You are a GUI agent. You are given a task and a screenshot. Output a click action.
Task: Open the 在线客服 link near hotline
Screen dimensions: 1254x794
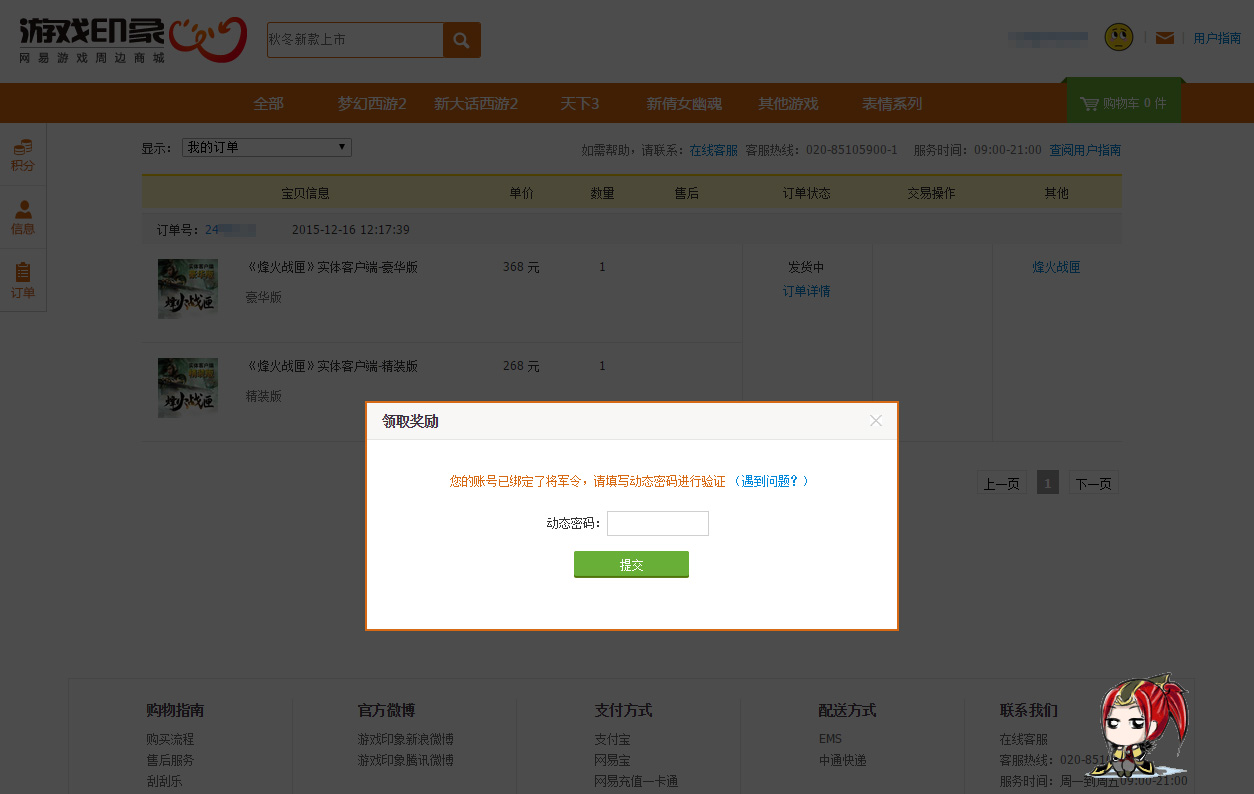click(713, 150)
